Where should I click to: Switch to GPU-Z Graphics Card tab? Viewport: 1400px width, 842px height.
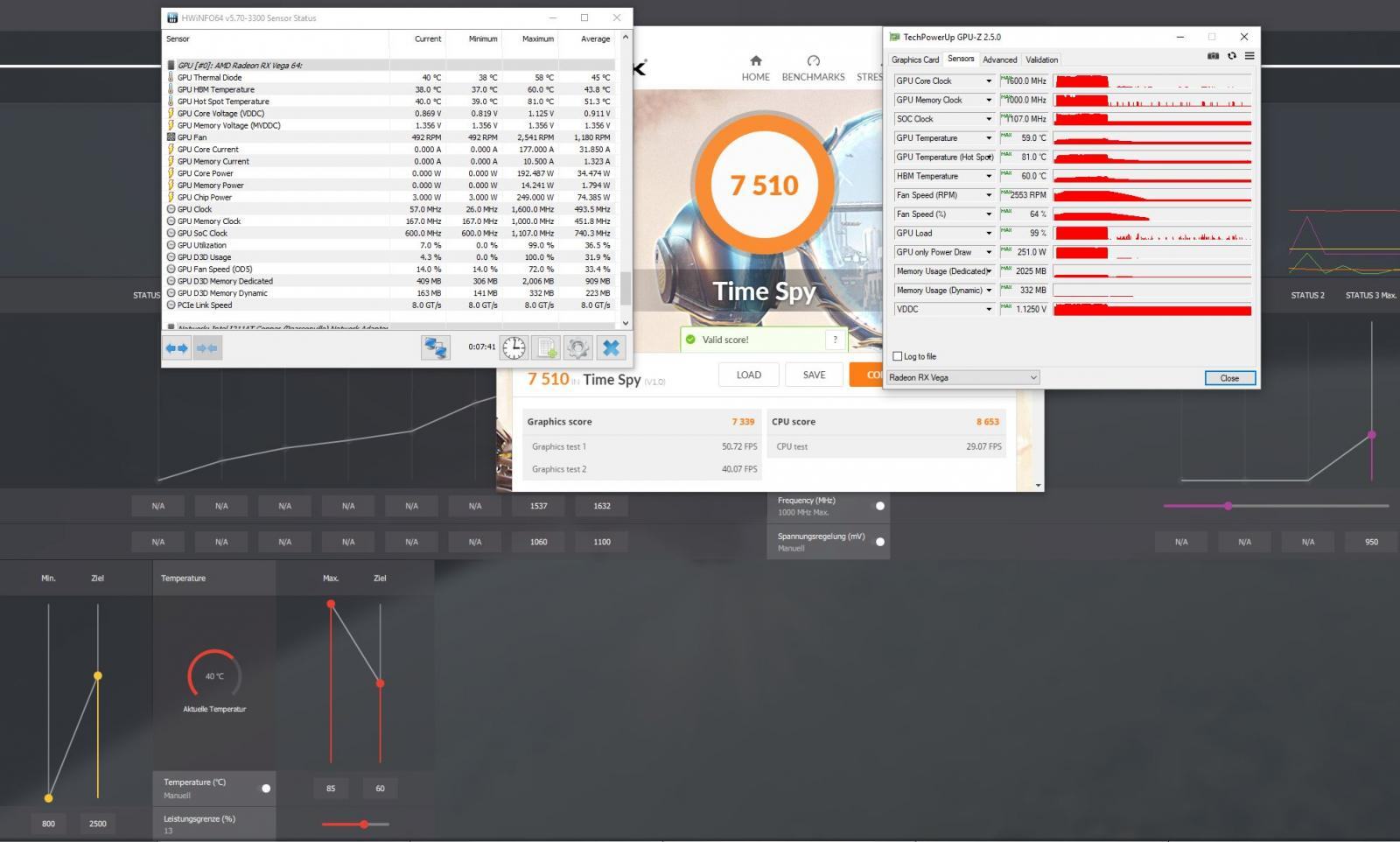[915, 60]
